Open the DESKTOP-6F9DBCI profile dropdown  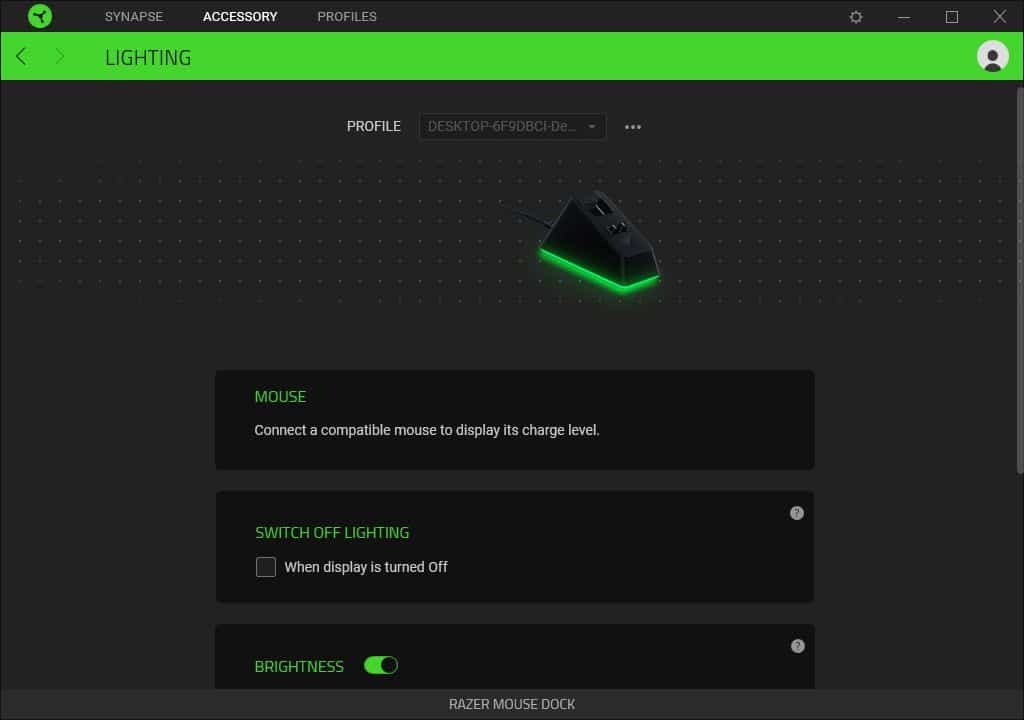pos(511,126)
